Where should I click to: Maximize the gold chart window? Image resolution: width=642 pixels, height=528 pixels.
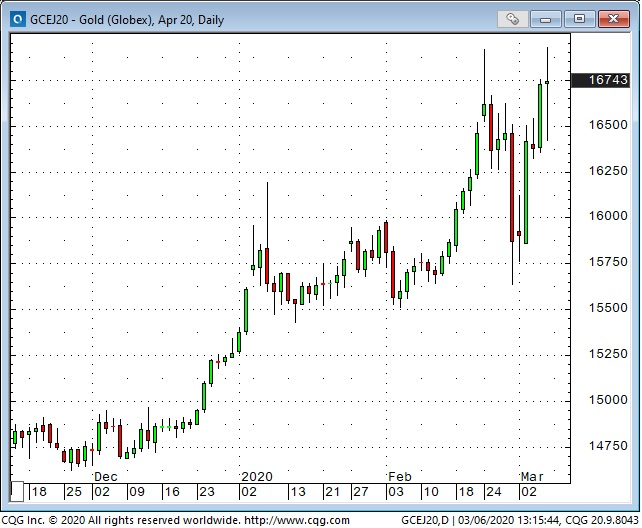pyautogui.click(x=579, y=19)
